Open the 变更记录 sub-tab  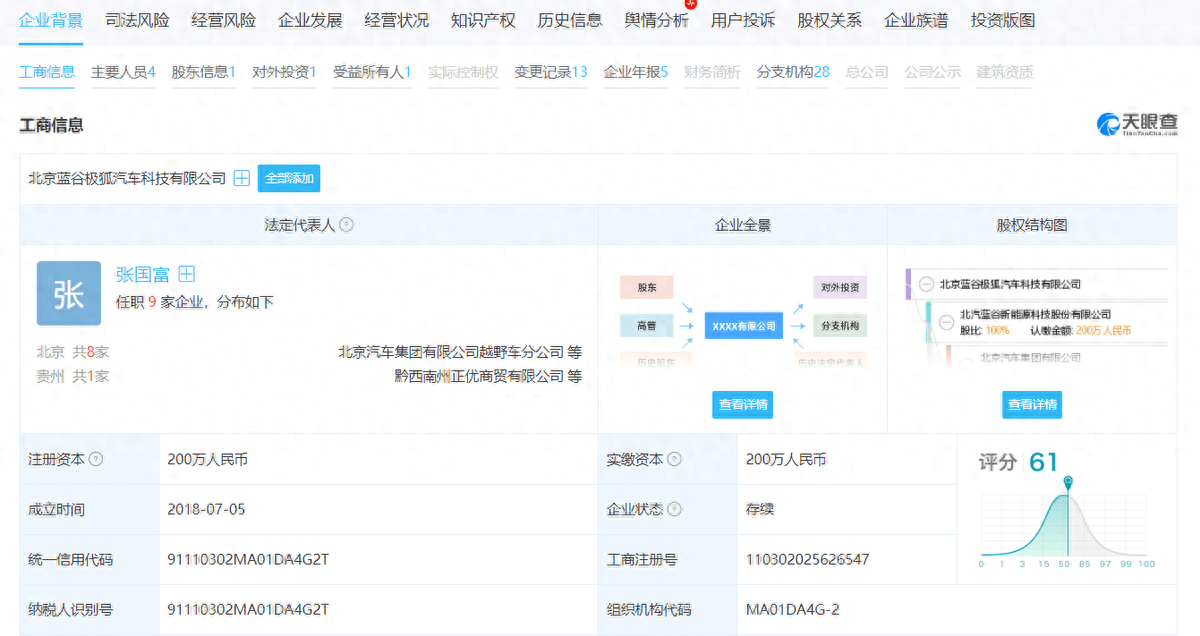pos(550,72)
